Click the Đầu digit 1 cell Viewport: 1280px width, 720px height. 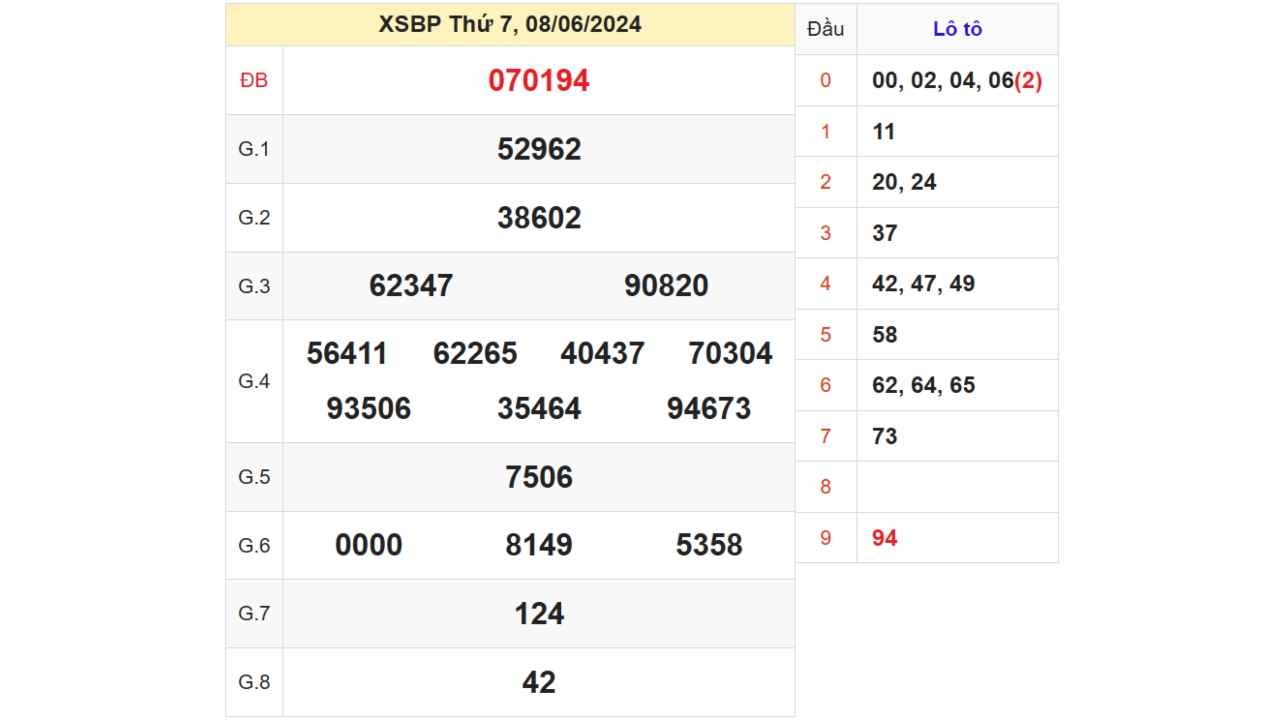[x=826, y=132]
